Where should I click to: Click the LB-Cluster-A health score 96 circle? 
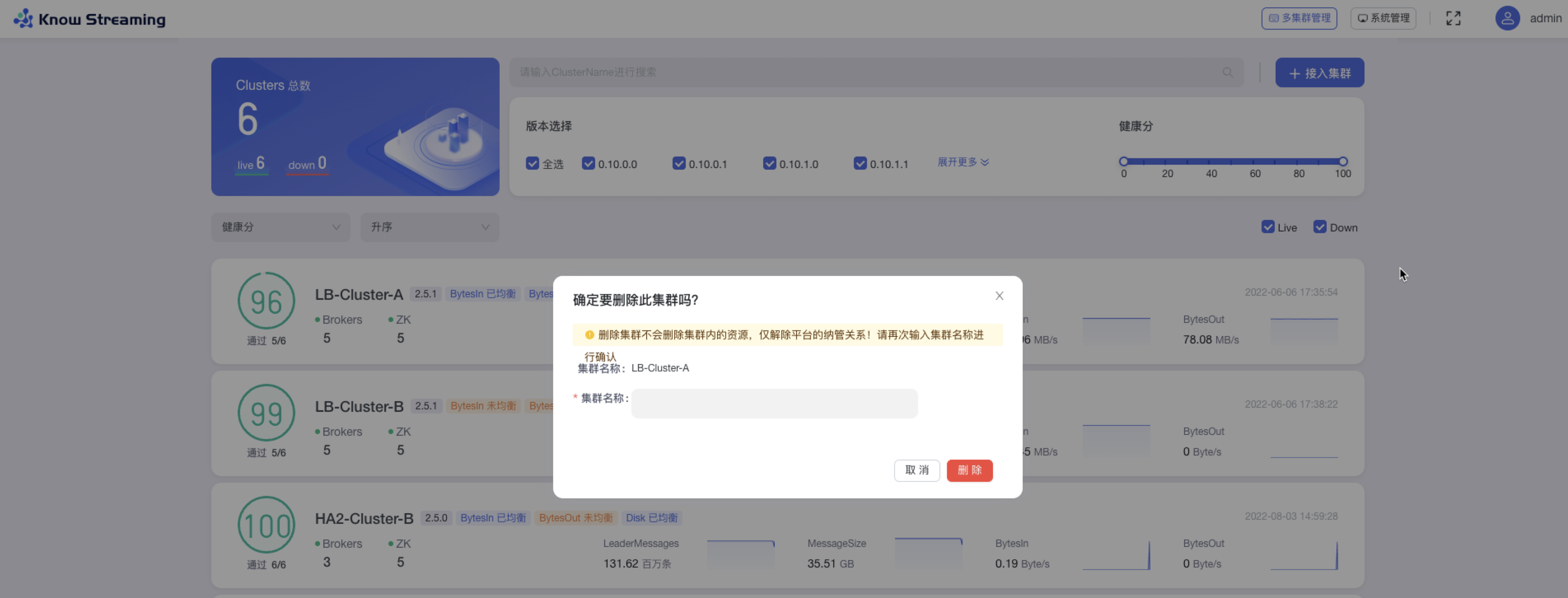(266, 301)
